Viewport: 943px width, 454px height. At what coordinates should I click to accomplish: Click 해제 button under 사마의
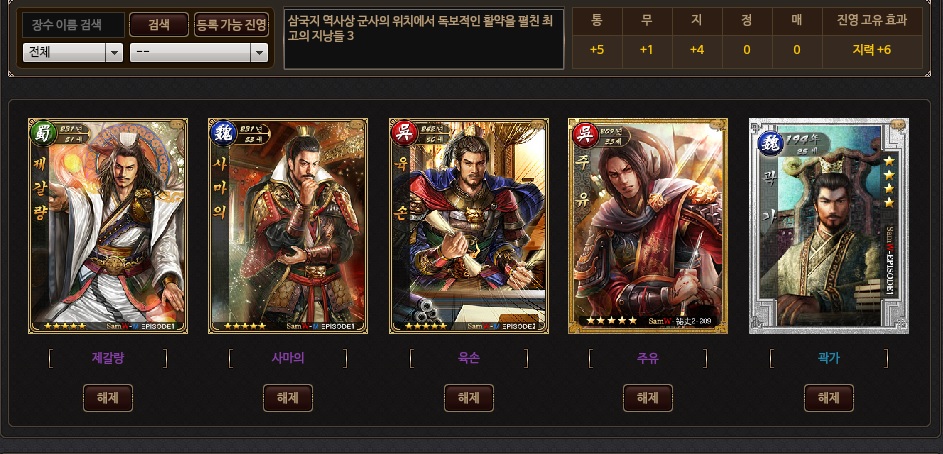coord(288,398)
